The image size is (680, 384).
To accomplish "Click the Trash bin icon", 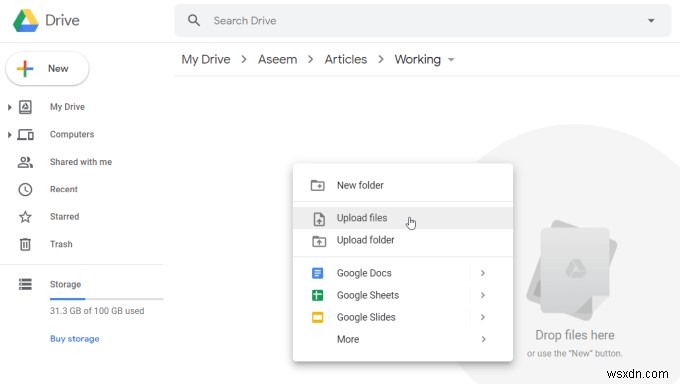I will point(25,244).
